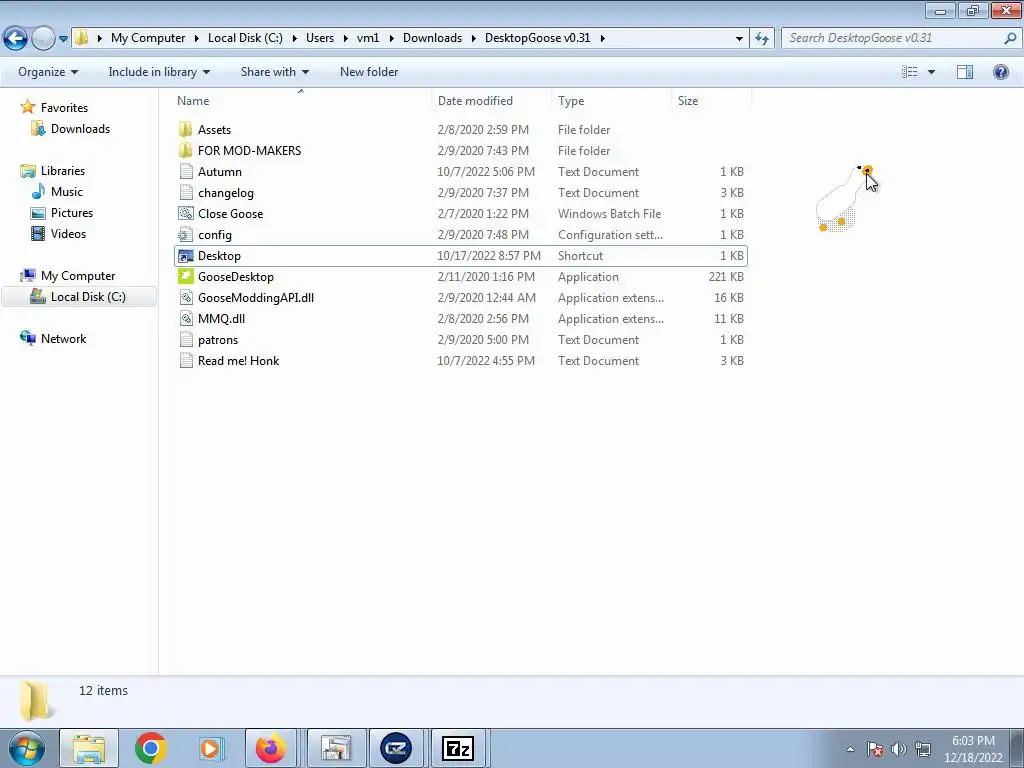Click the search magnifier icon

1010,38
